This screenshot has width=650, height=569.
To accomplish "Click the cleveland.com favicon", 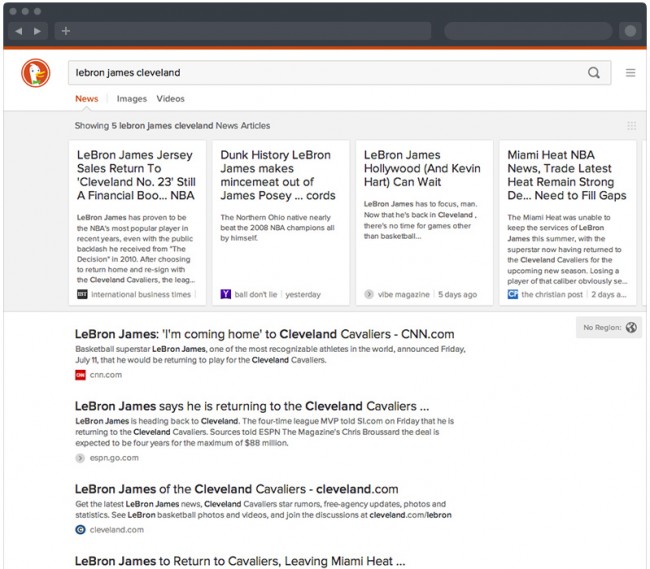I will [80, 530].
